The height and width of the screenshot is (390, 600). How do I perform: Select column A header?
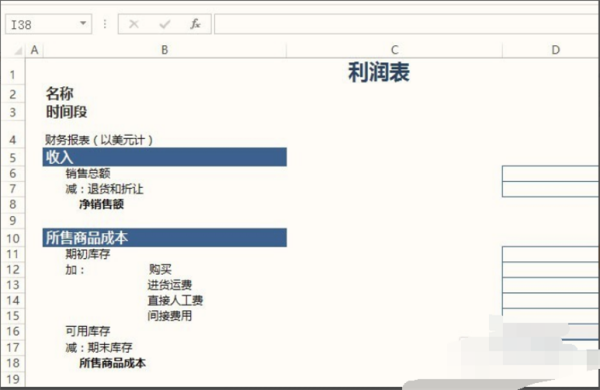click(x=34, y=50)
